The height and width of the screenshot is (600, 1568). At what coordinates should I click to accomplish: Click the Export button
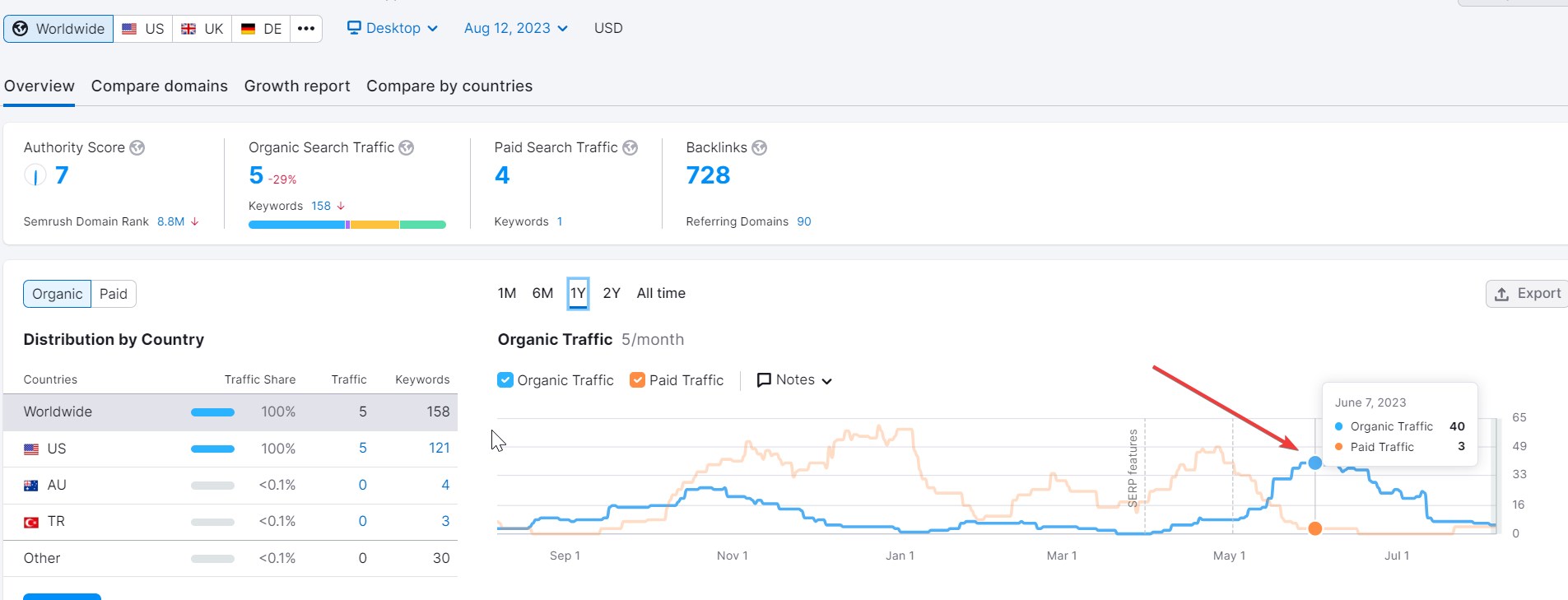[x=1528, y=294]
